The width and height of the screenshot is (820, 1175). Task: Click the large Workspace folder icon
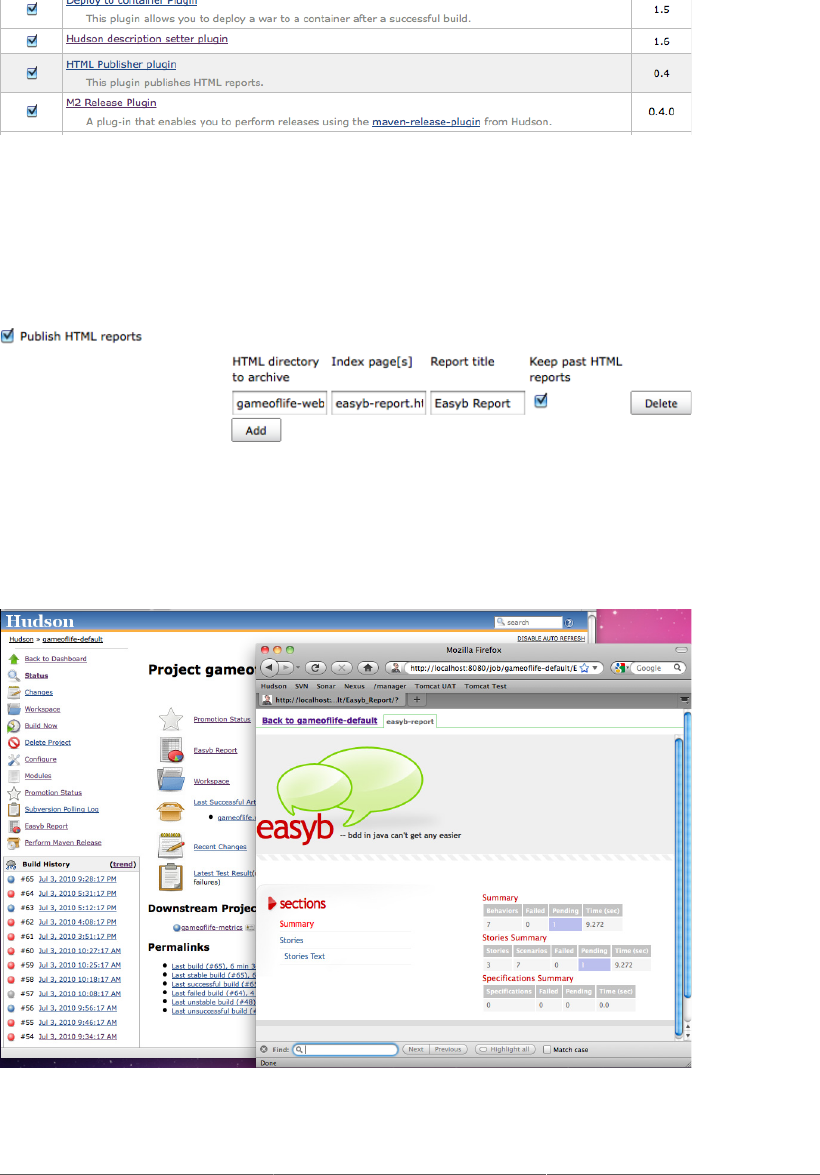(171, 779)
